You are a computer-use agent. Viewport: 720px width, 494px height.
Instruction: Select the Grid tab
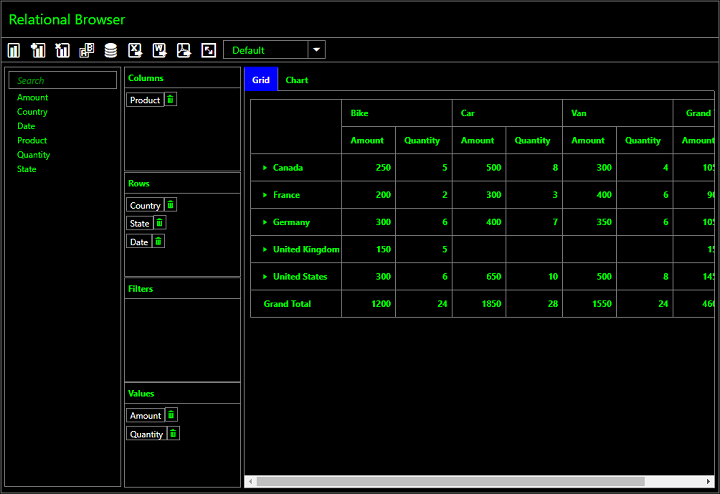point(260,80)
